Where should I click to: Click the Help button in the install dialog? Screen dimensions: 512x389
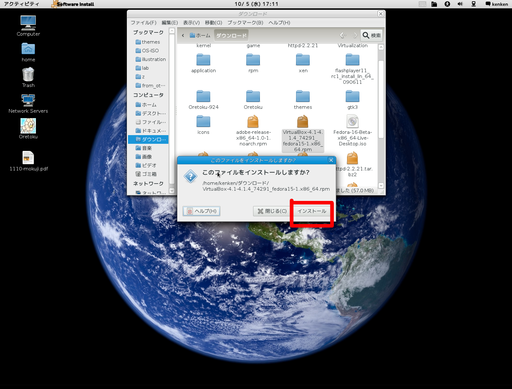[x=201, y=211]
